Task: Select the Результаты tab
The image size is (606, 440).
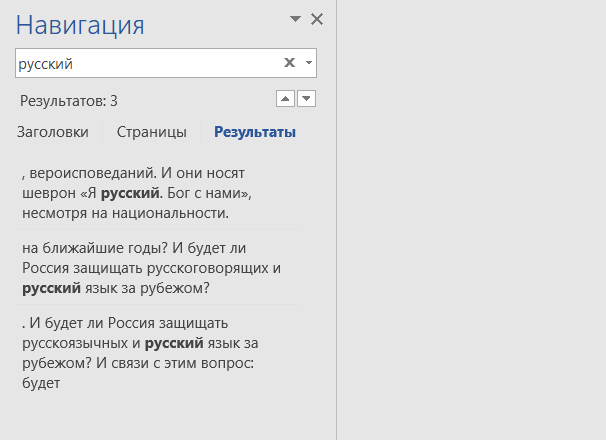Action: coord(254,132)
